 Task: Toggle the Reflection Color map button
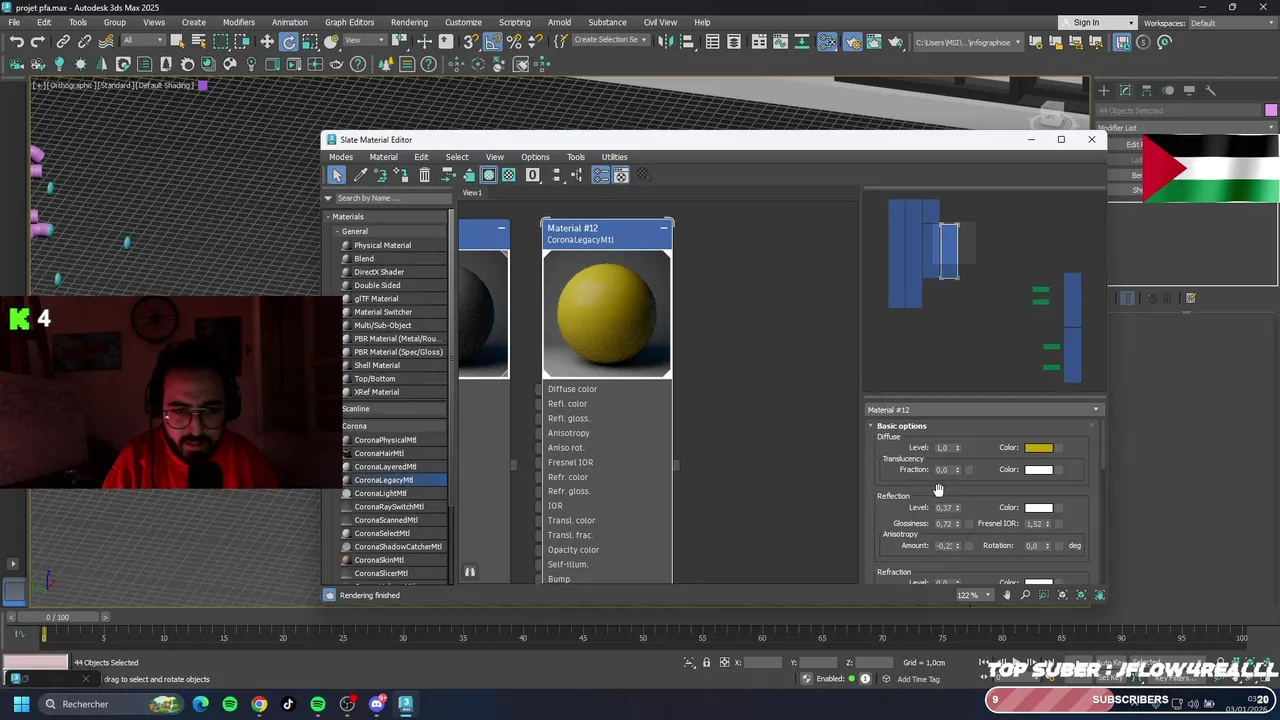coord(1060,508)
